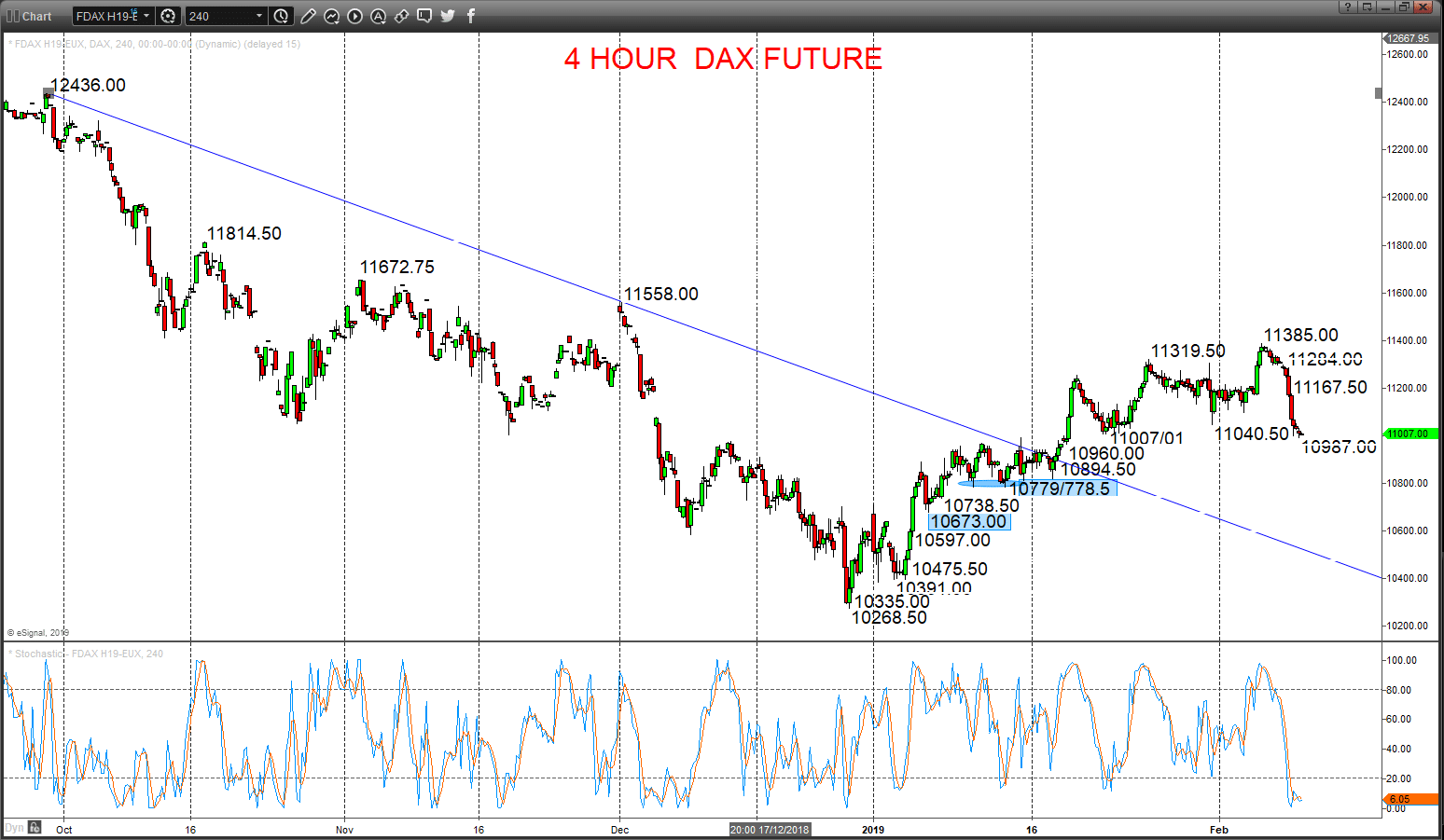
Task: Open the comment speech-bubble icon
Action: click(424, 16)
